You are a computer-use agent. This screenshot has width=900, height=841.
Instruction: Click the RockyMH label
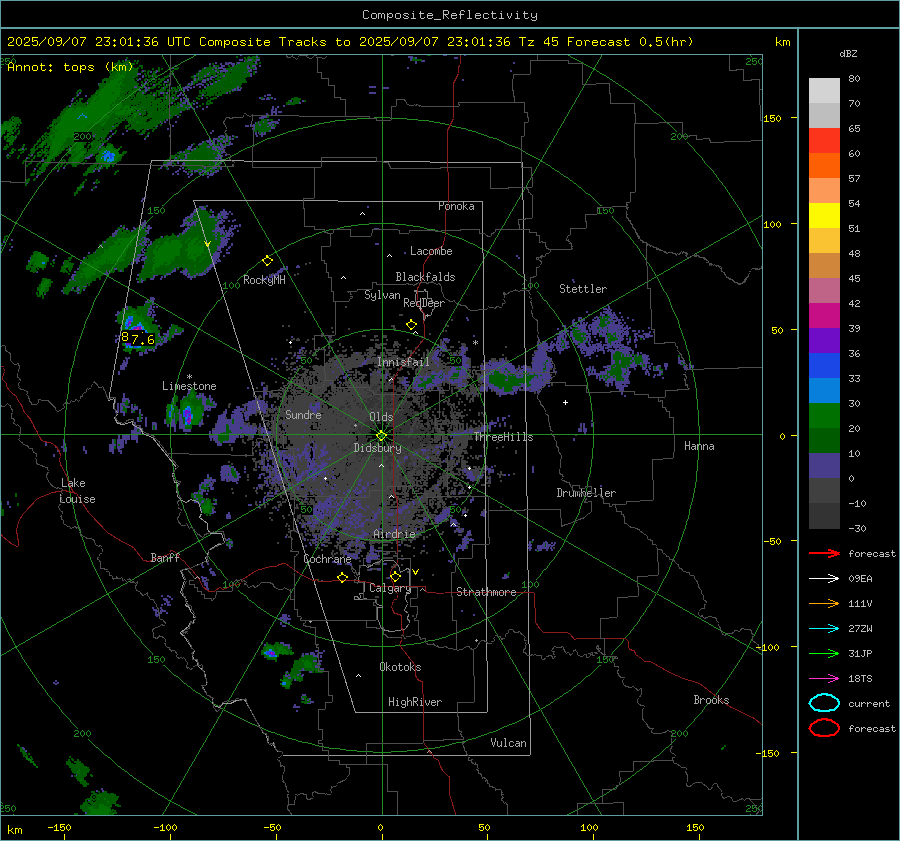tap(264, 280)
